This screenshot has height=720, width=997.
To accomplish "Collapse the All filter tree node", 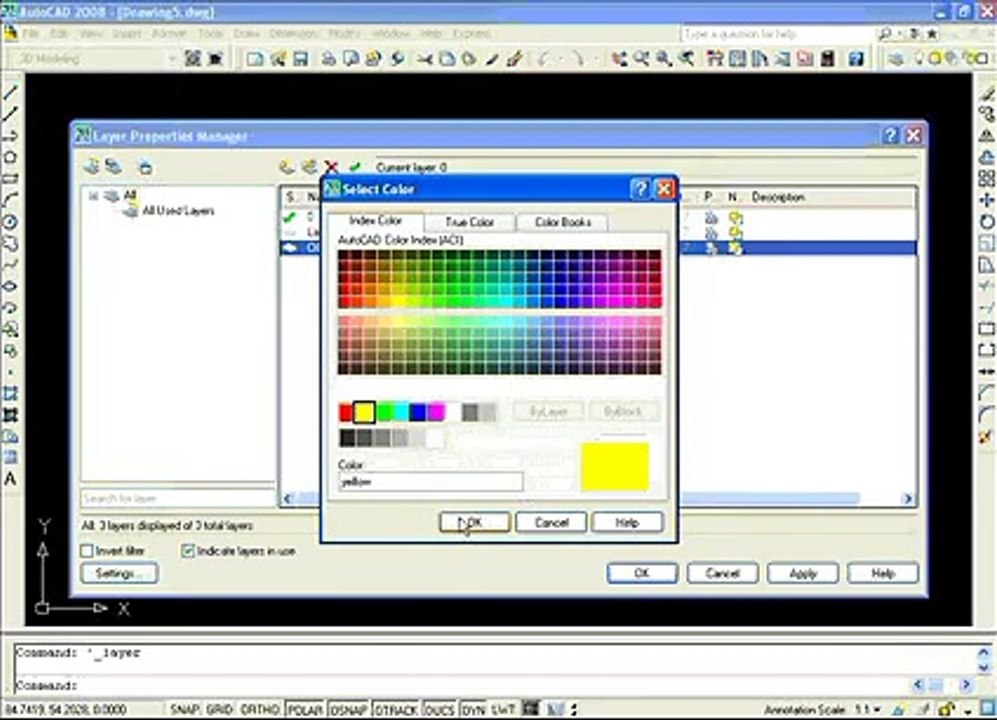I will click(x=93, y=196).
